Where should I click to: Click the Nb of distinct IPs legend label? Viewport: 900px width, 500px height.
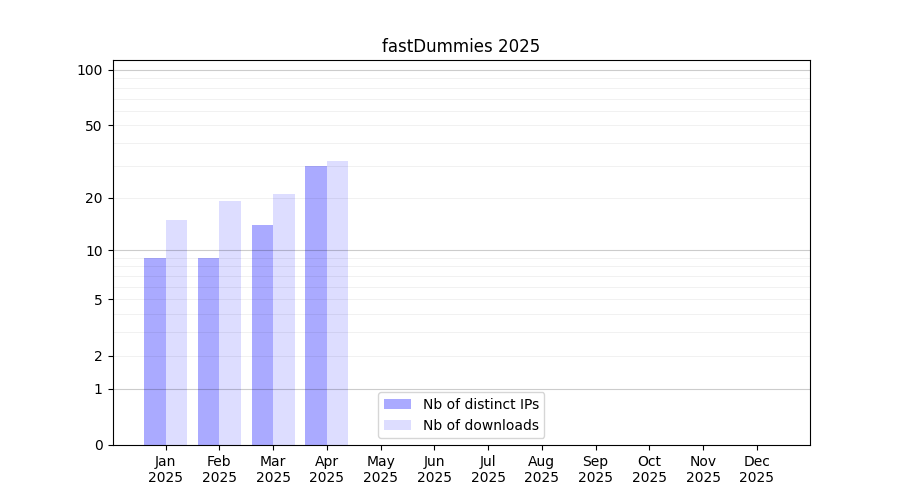point(480,404)
